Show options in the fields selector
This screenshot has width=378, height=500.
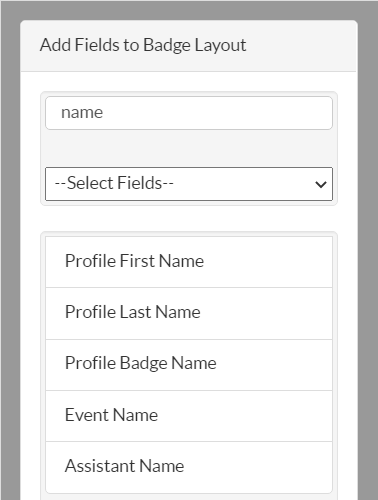point(189,184)
